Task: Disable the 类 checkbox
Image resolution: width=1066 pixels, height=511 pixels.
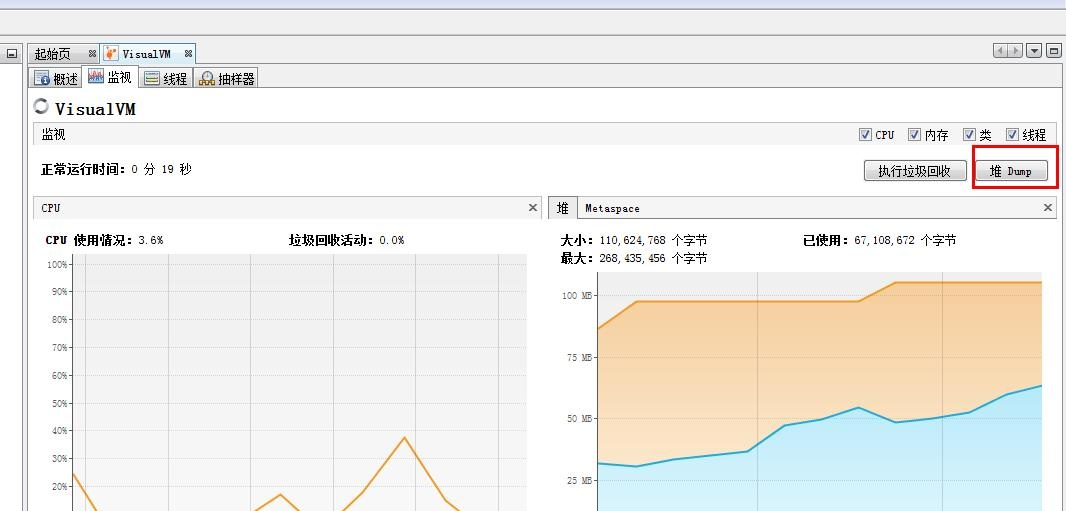Action: pyautogui.click(x=969, y=135)
